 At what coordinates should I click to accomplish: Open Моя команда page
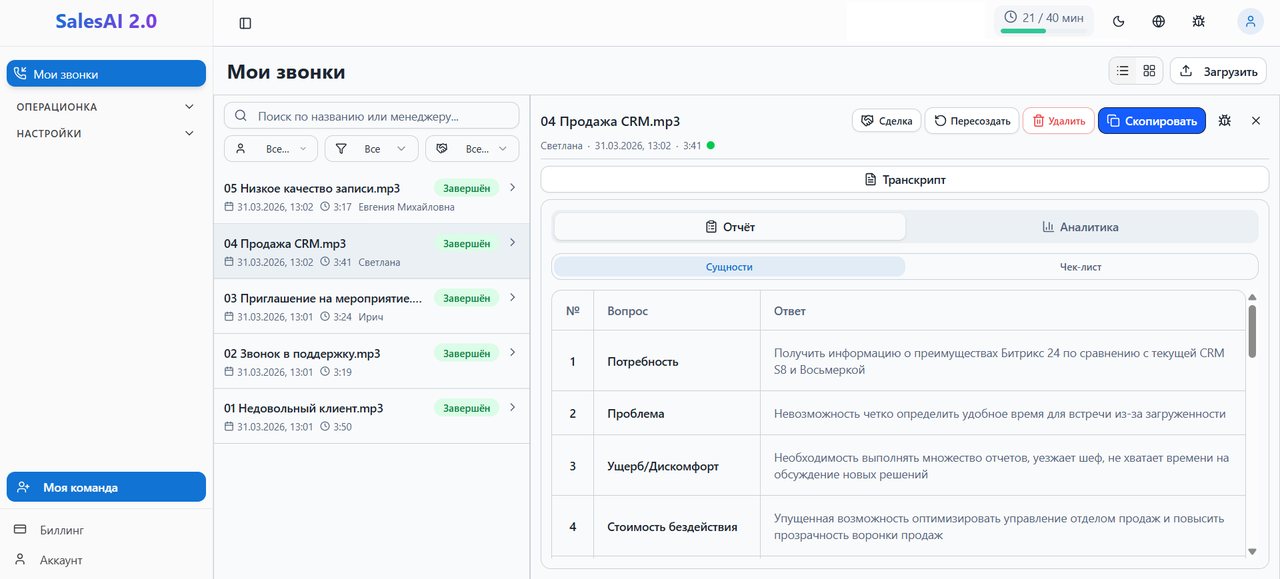tap(106, 487)
